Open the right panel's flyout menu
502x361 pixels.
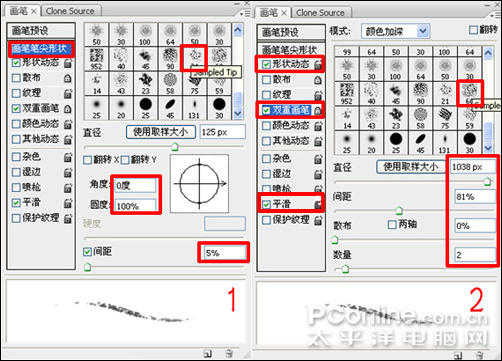click(x=495, y=15)
